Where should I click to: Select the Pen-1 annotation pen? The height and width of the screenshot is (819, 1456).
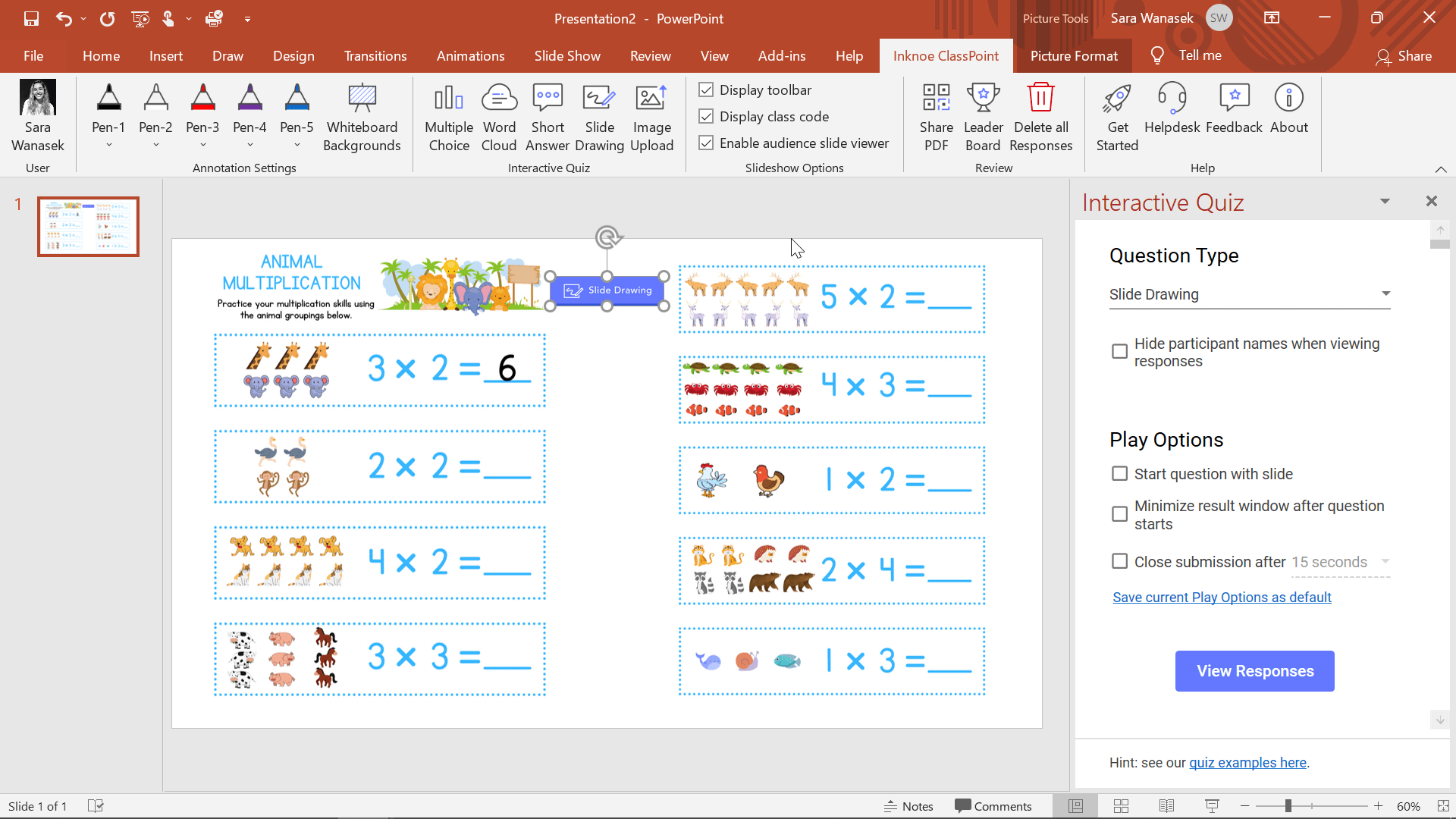point(108,108)
